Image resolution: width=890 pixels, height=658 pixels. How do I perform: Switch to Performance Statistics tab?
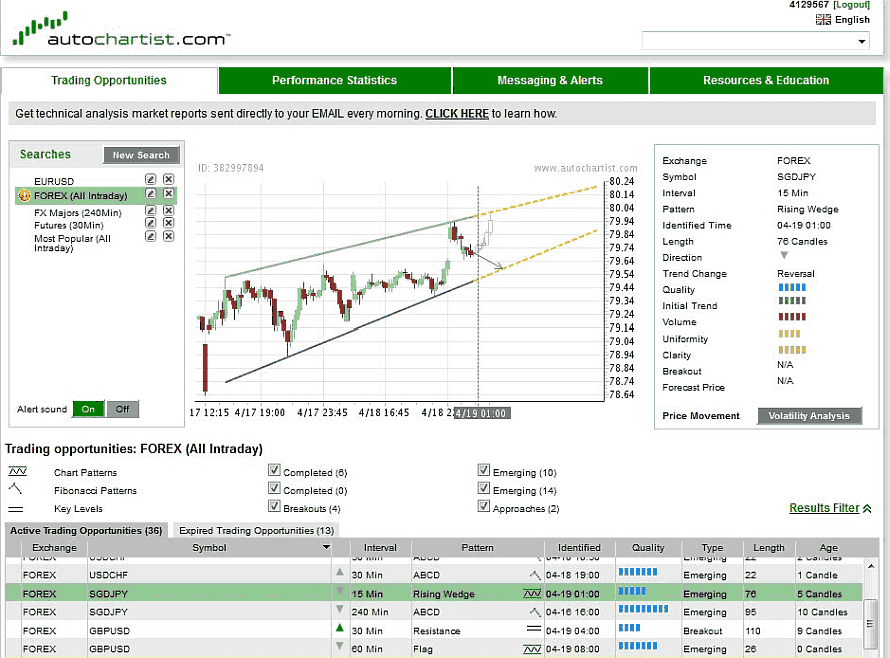(334, 80)
